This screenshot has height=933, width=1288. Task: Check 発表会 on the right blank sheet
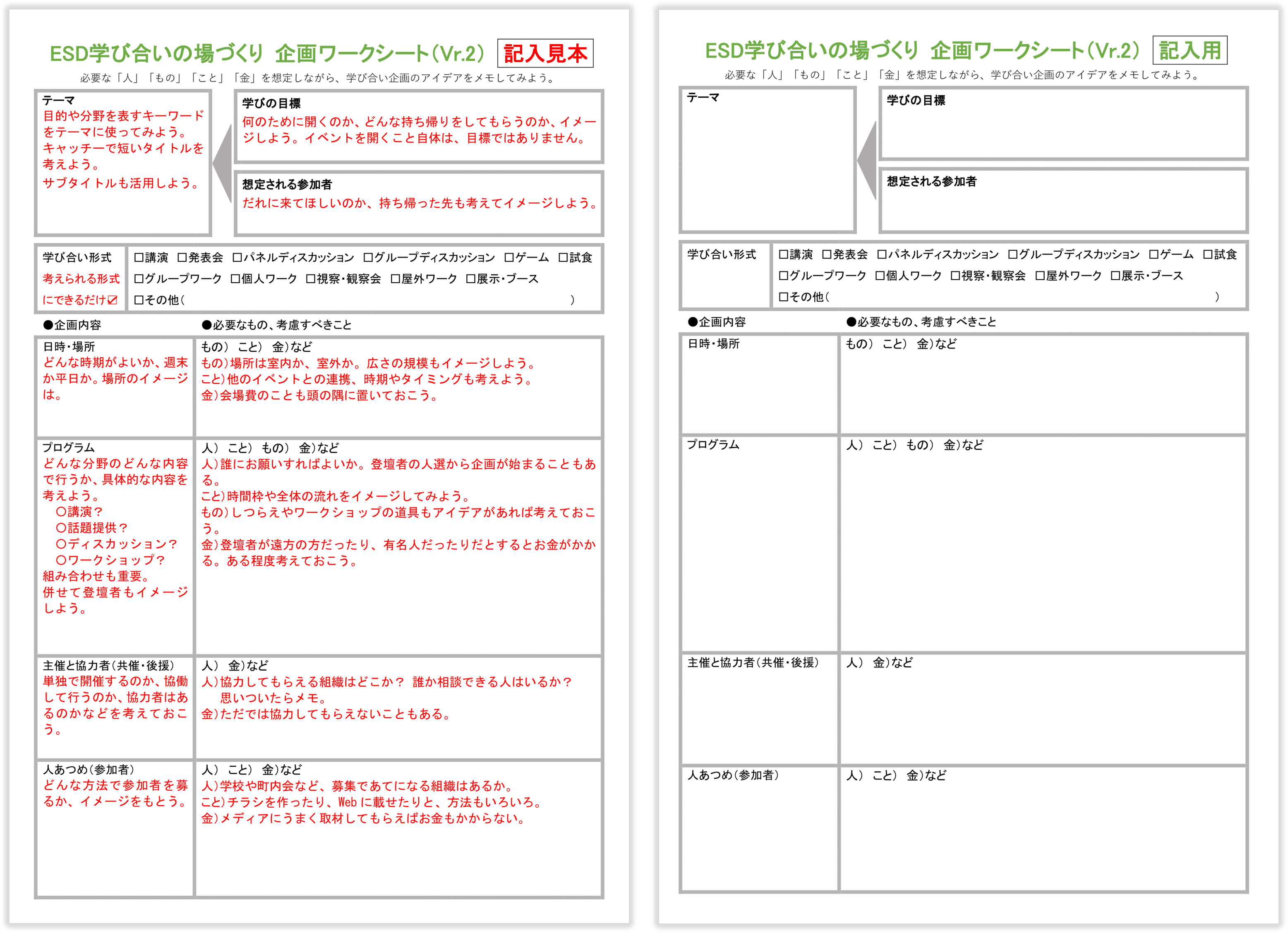(826, 254)
